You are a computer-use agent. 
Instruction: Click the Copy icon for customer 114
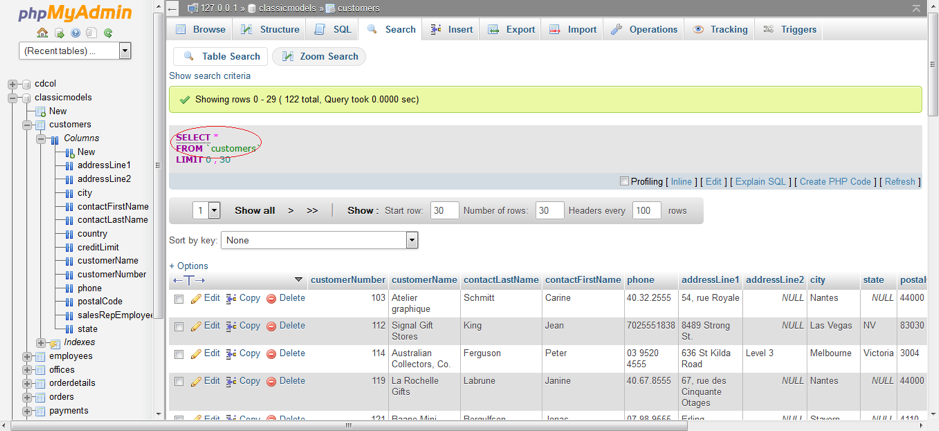(x=231, y=354)
